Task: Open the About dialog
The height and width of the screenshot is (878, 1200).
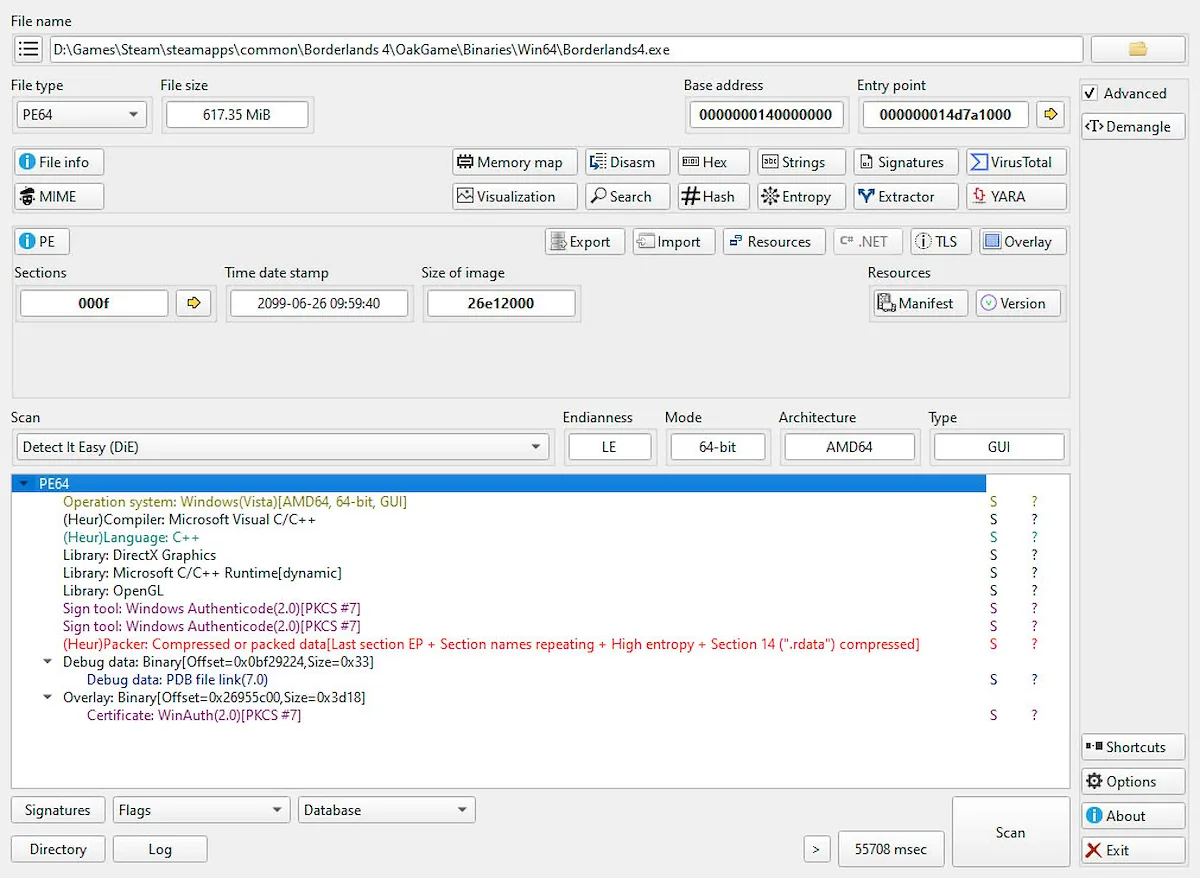Action: 1133,816
